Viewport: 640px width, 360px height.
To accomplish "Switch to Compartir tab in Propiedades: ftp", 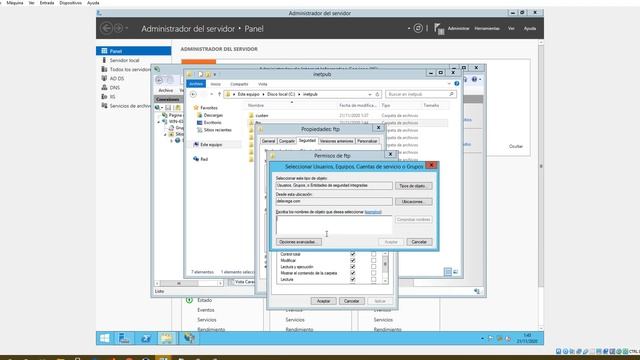I will [287, 141].
